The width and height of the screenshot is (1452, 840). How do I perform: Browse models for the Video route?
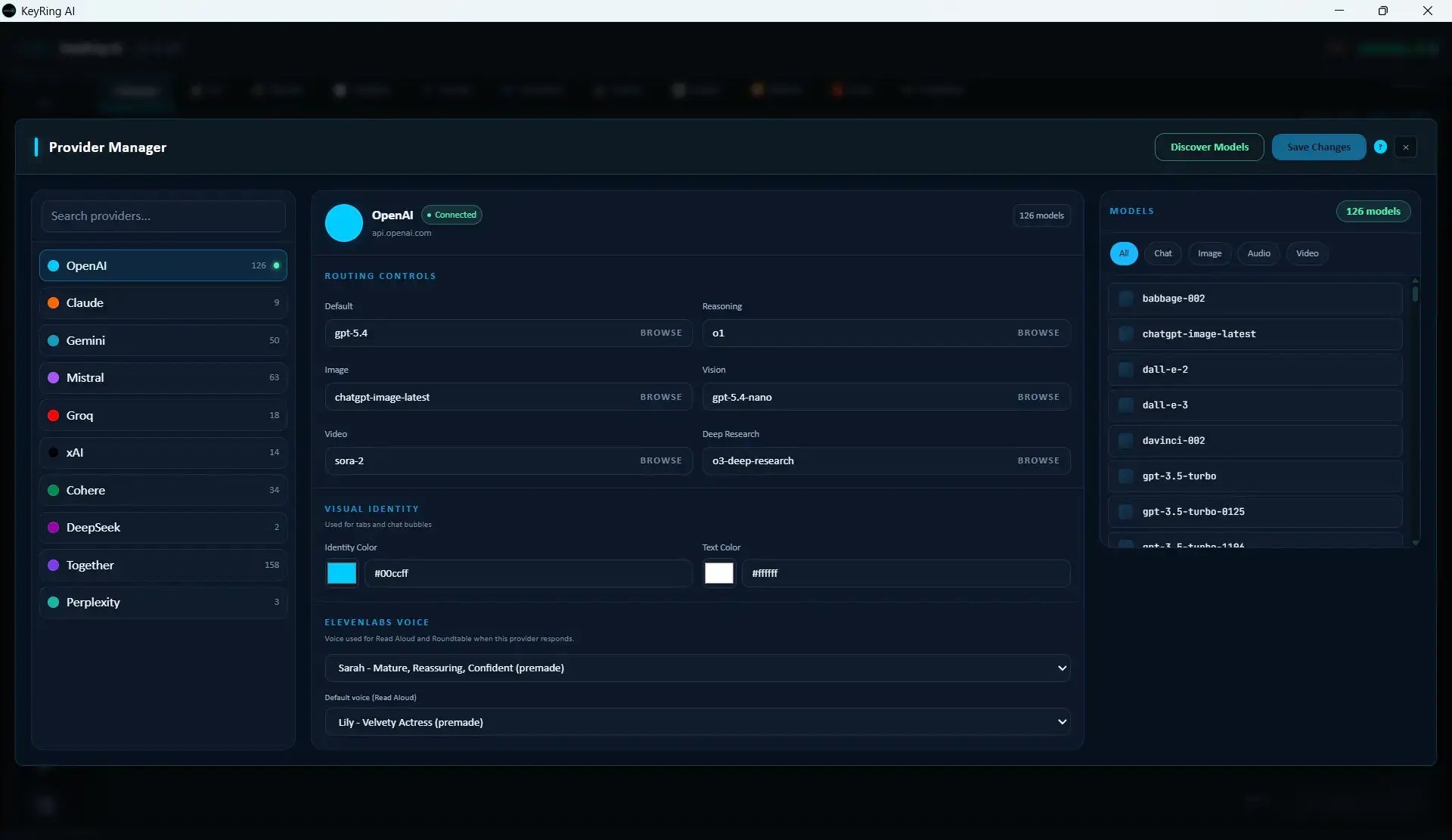tap(661, 460)
